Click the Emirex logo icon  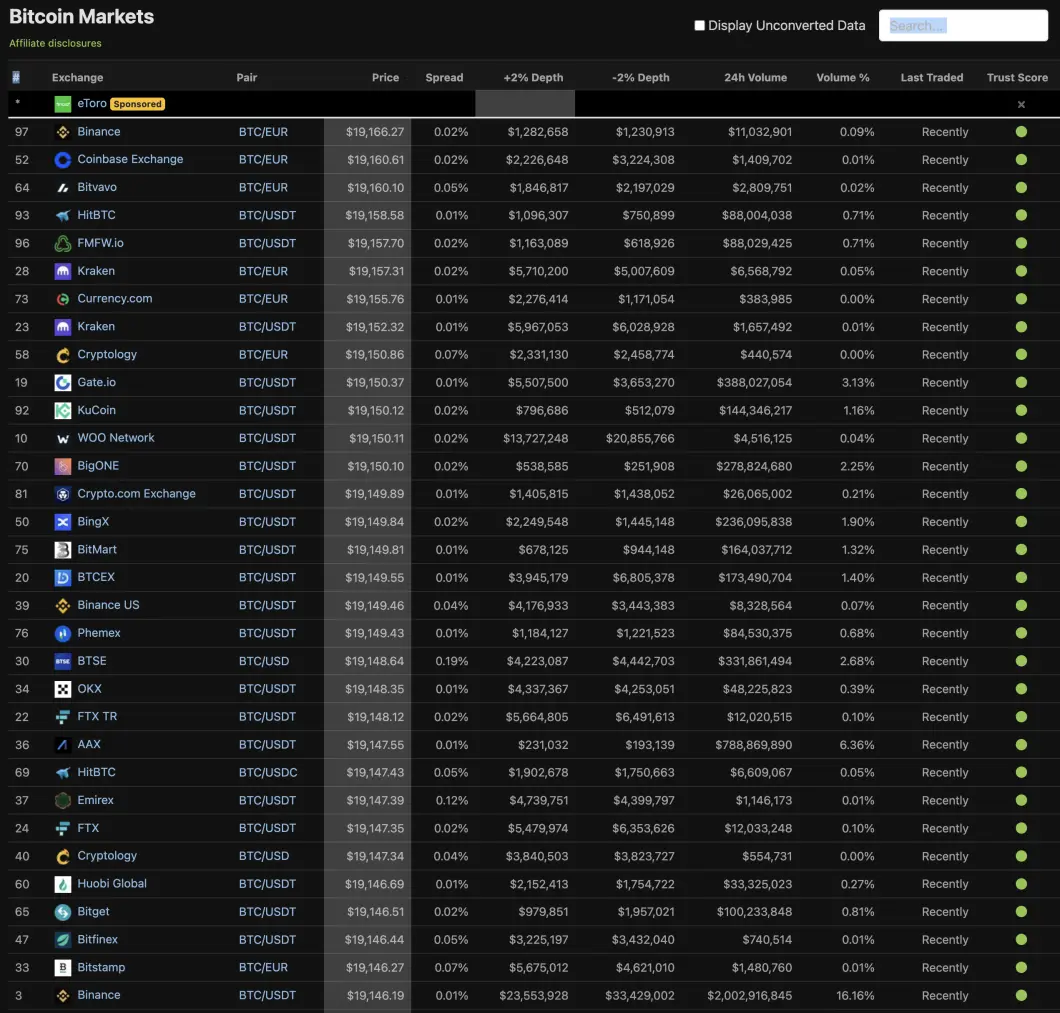point(63,801)
